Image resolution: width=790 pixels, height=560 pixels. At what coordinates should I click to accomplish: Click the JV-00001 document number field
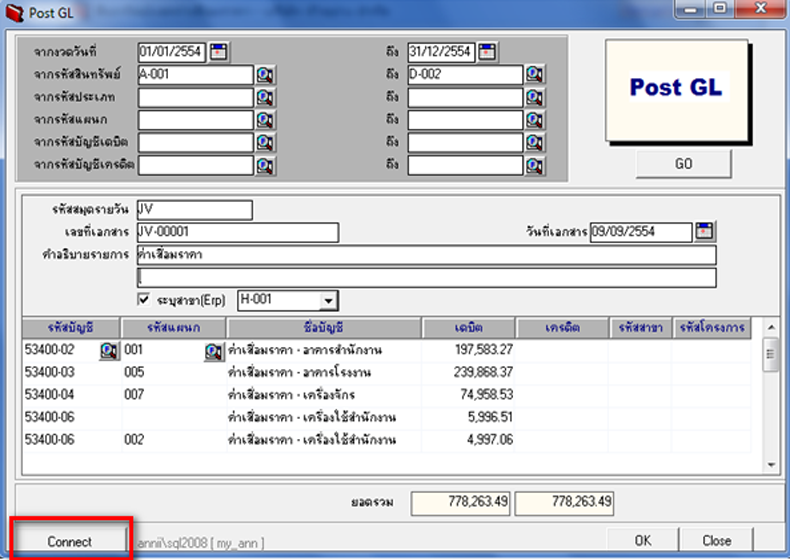click(237, 232)
